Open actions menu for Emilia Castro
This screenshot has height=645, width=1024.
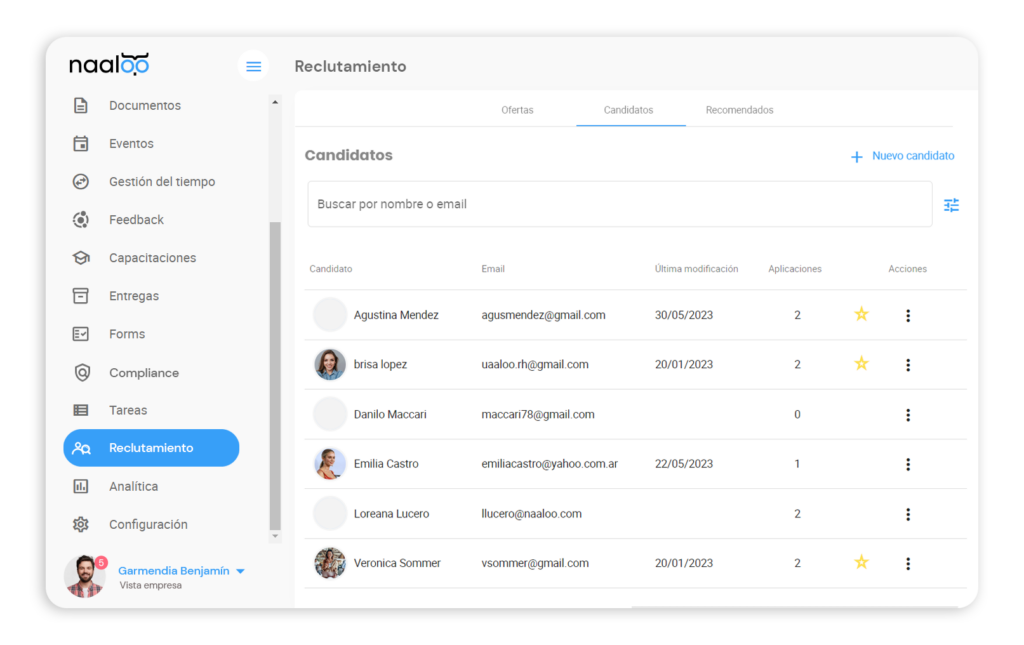908,464
